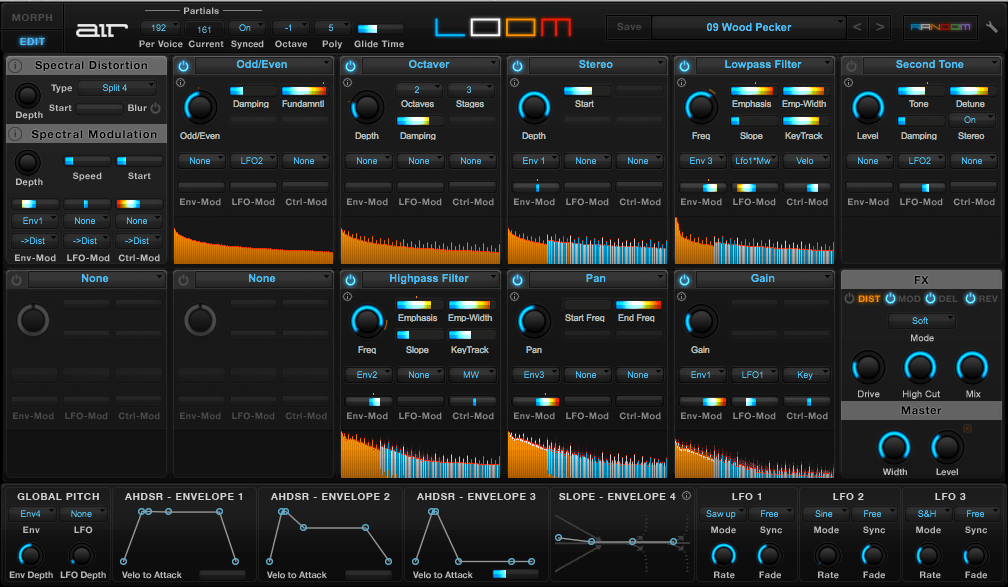This screenshot has width=1008, height=587.
Task: Toggle Highpass Filter module power
Action: [350, 280]
